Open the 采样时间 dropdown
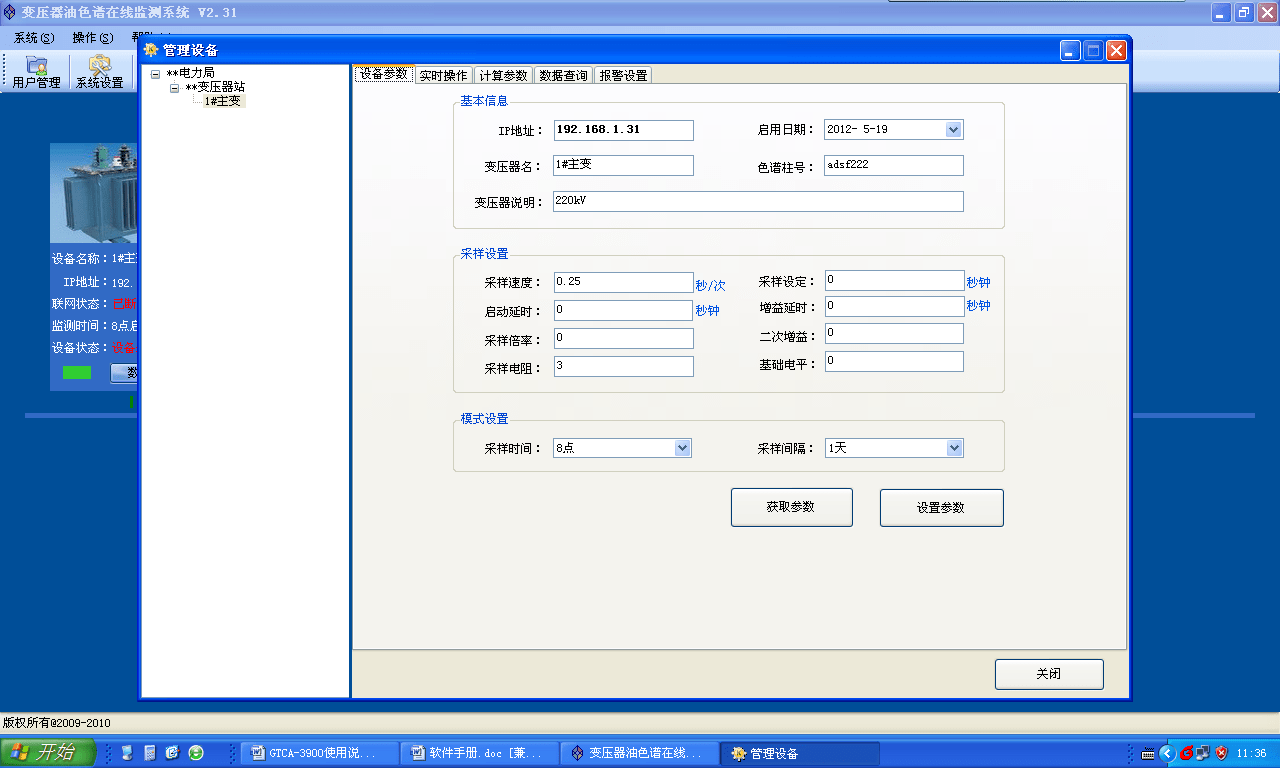 682,448
